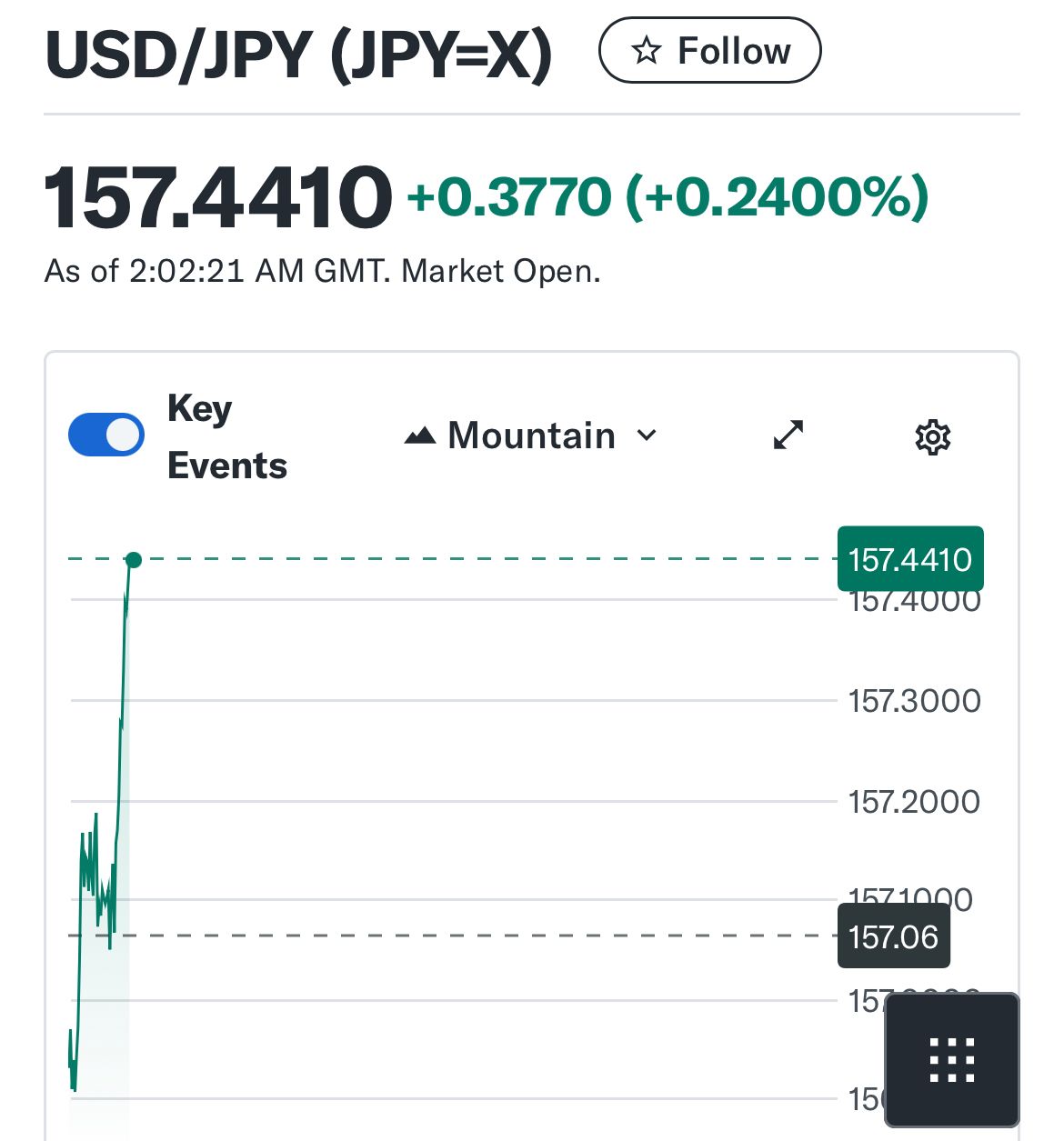Click the green 157.4410 price tag
This screenshot has width=1064, height=1141.
pos(909,559)
